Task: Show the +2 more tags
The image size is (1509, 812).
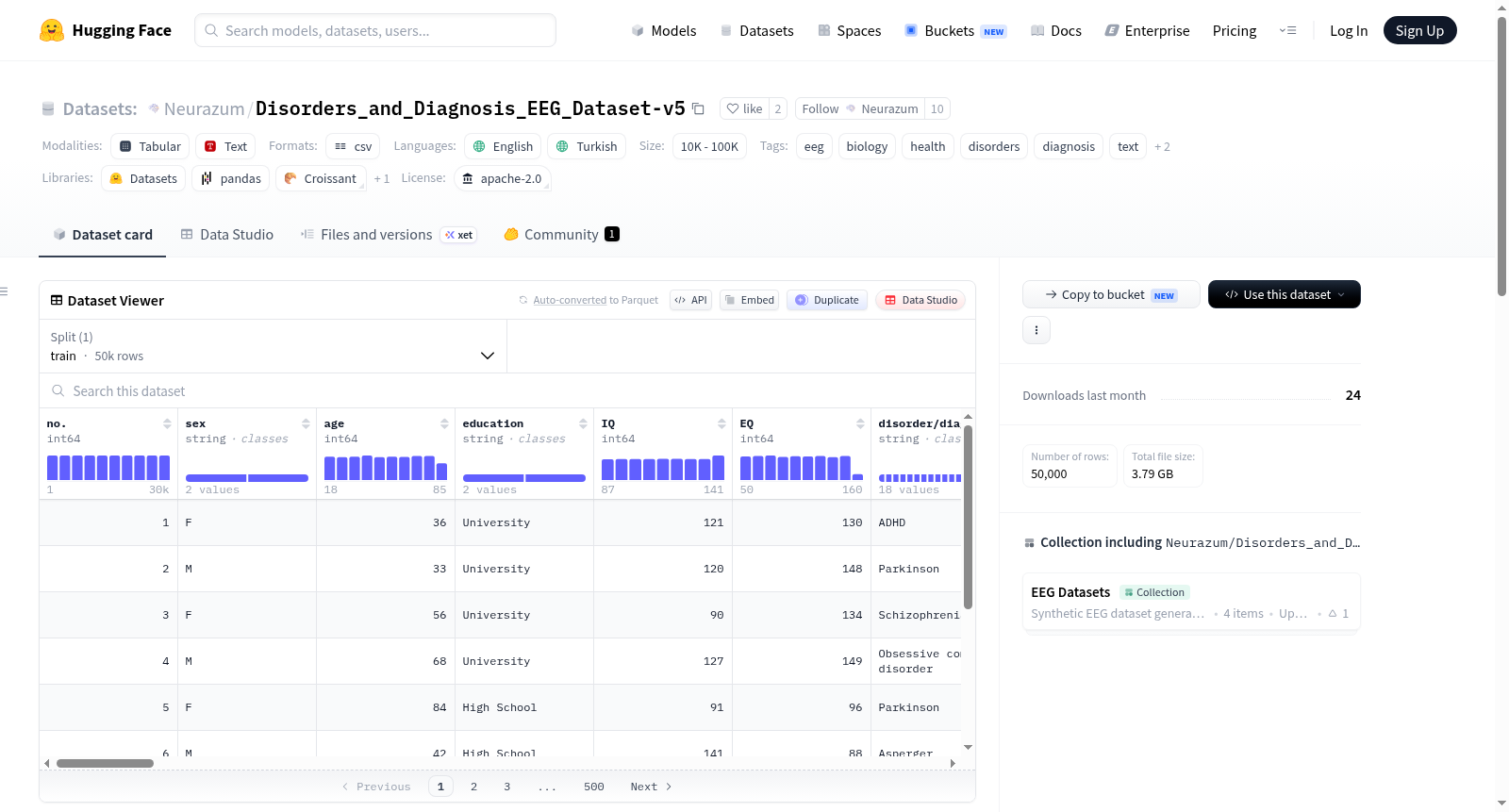Action: point(1162,146)
